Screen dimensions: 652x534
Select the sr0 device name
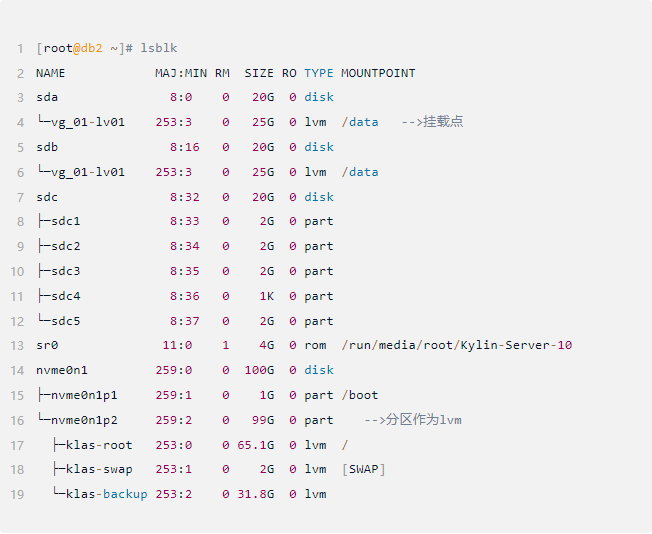coord(47,345)
